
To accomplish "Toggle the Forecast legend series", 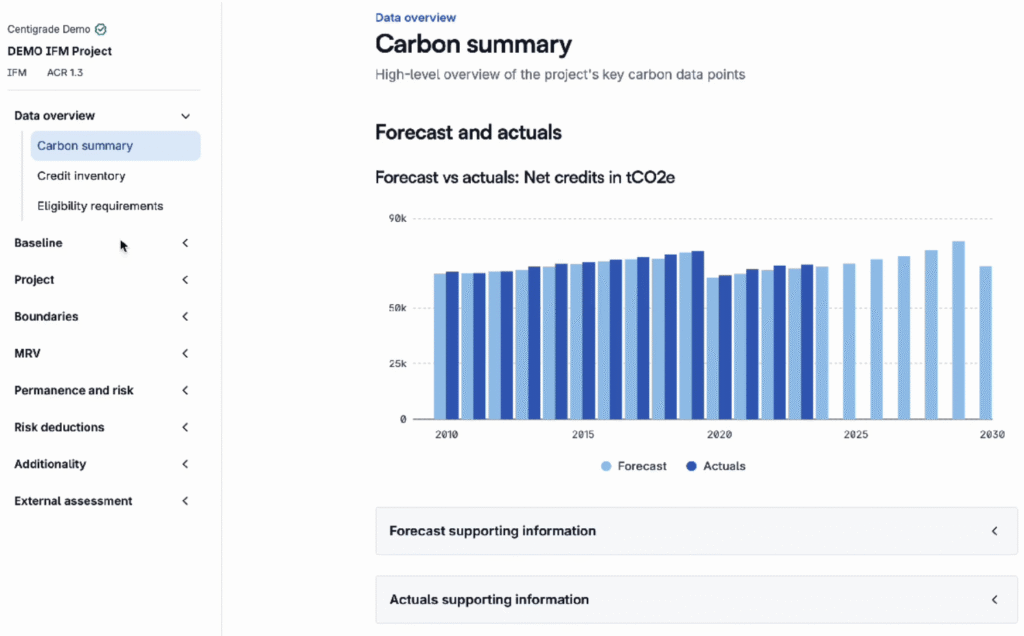I will pyautogui.click(x=633, y=466).
